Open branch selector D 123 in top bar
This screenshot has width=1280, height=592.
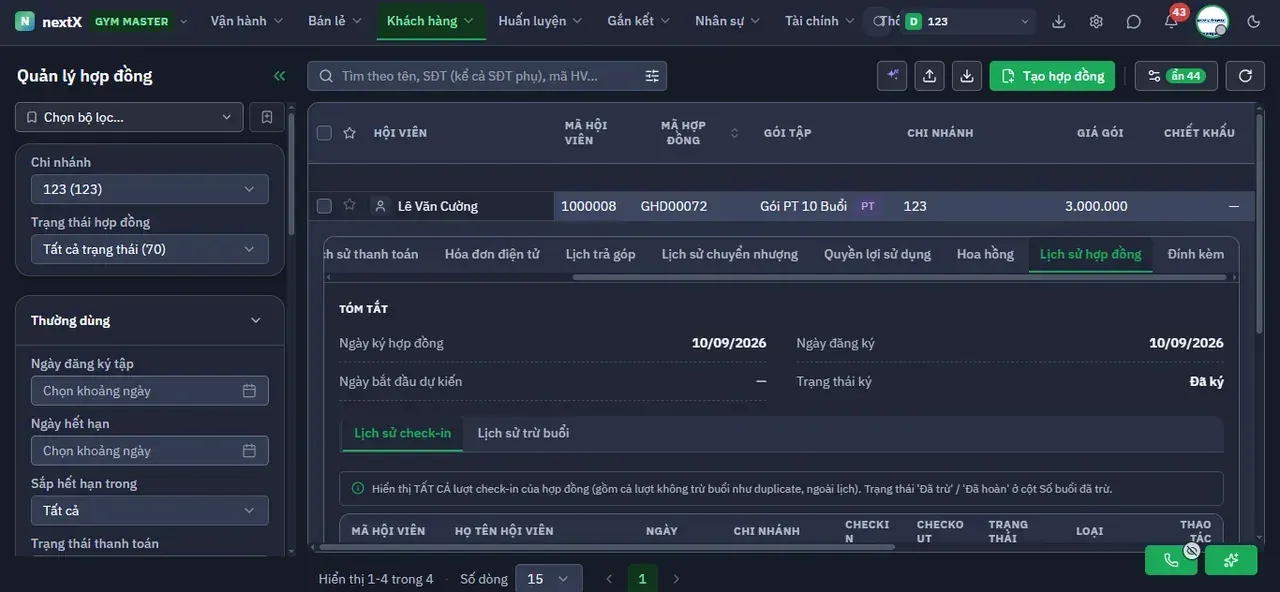coord(968,21)
